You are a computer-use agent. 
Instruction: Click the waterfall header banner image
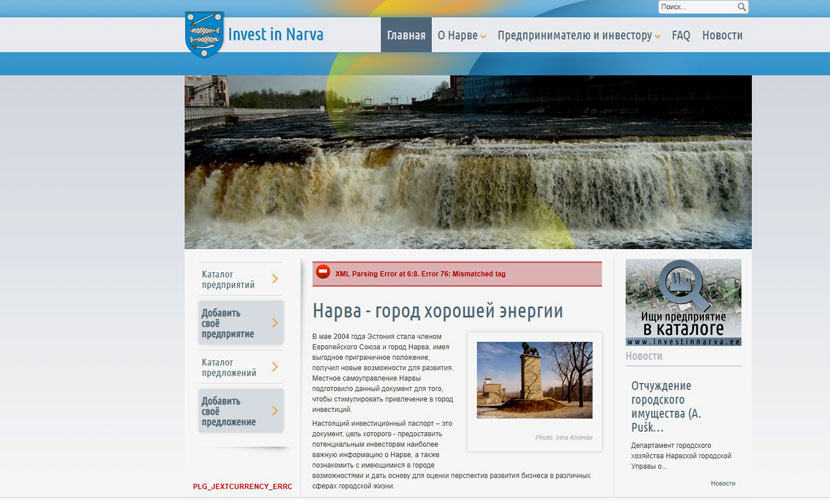pyautogui.click(x=468, y=162)
